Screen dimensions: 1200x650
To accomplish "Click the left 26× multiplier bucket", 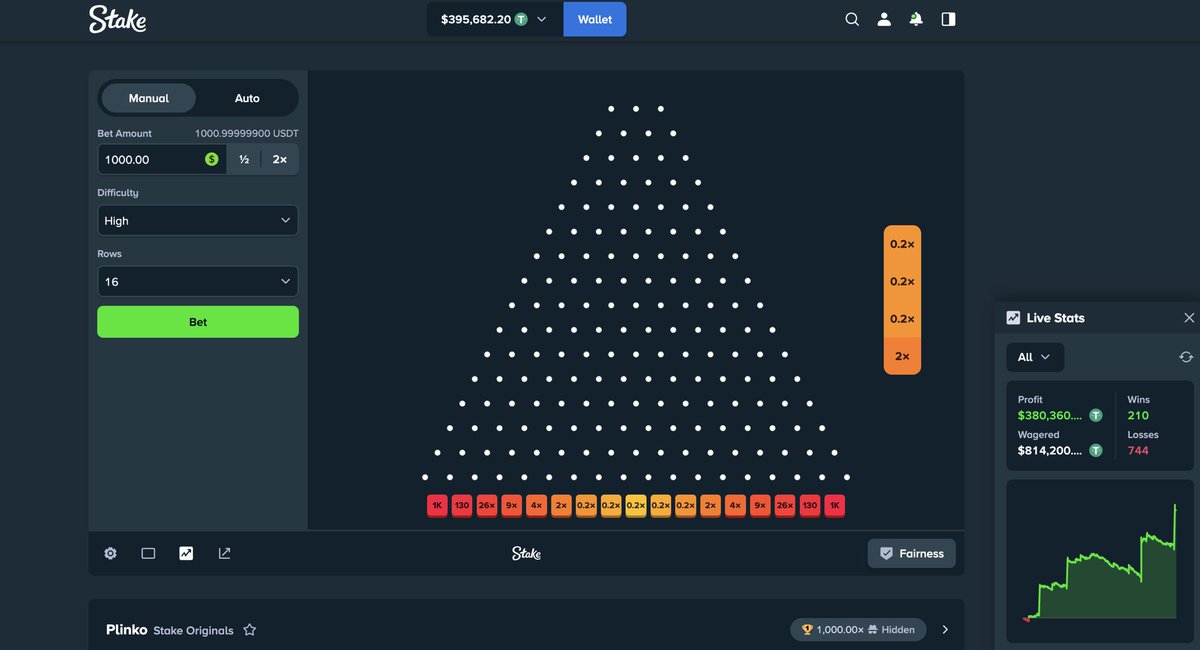I will [x=487, y=506].
